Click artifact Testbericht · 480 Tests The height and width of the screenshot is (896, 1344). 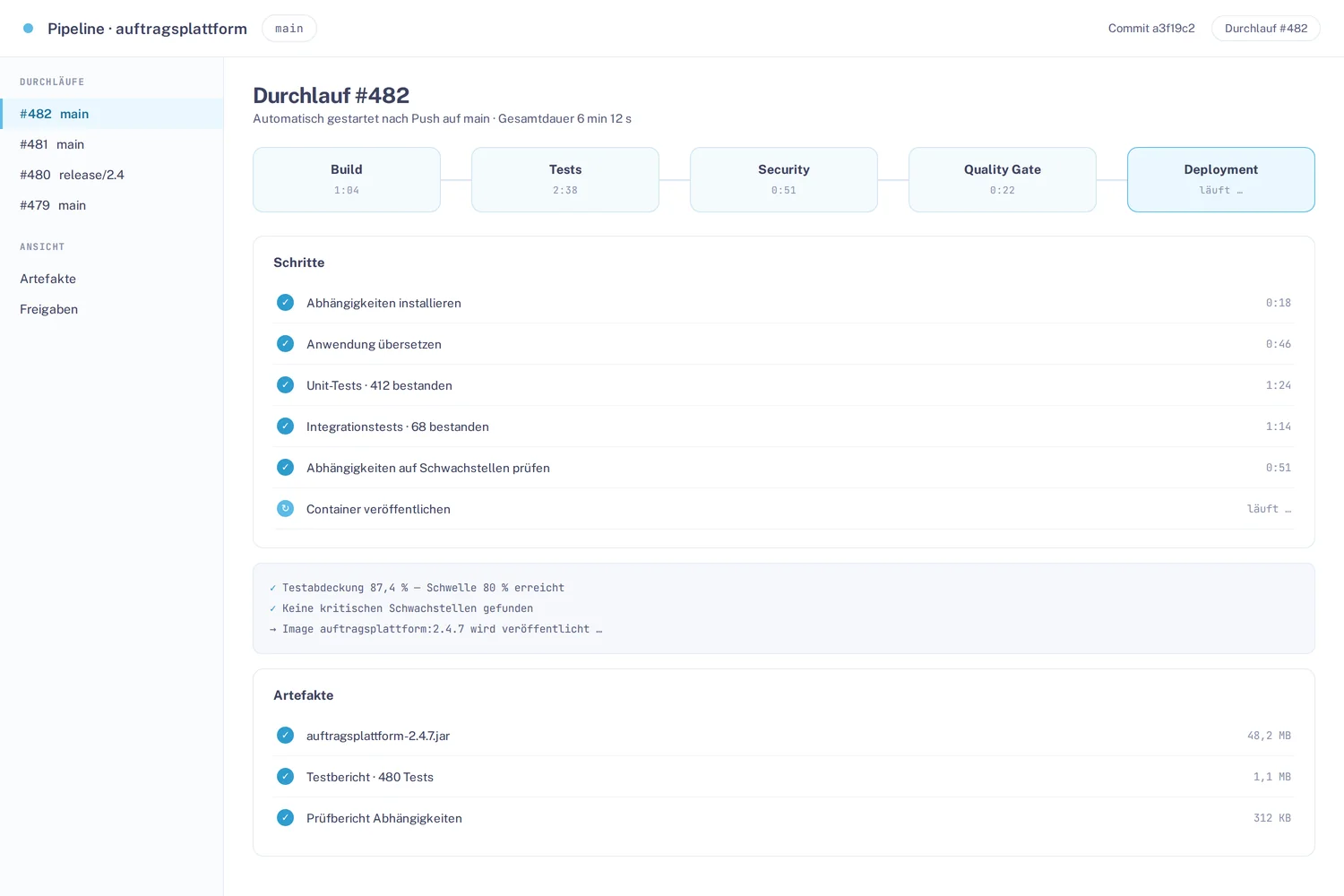370,777
